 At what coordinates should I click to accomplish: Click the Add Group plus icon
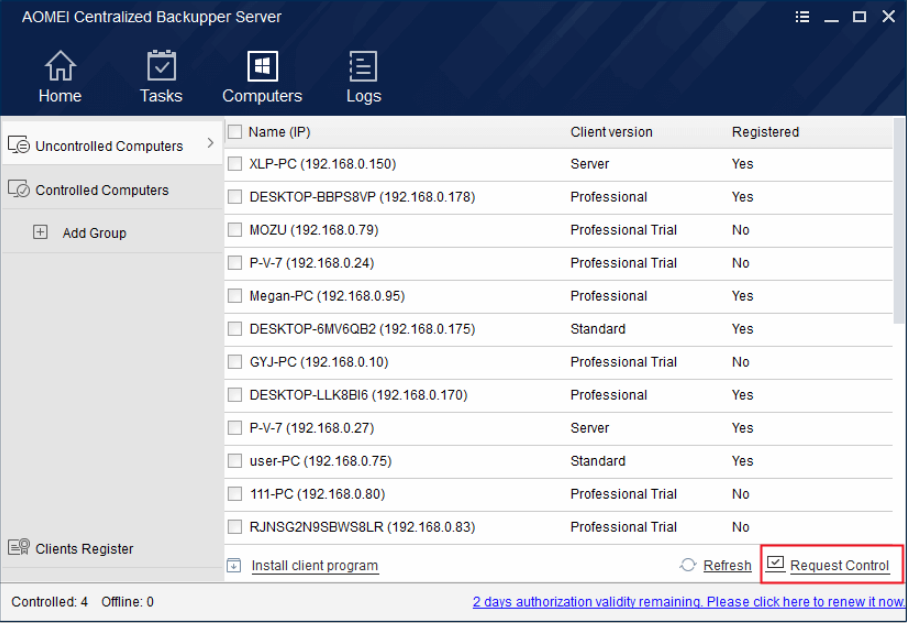point(40,233)
